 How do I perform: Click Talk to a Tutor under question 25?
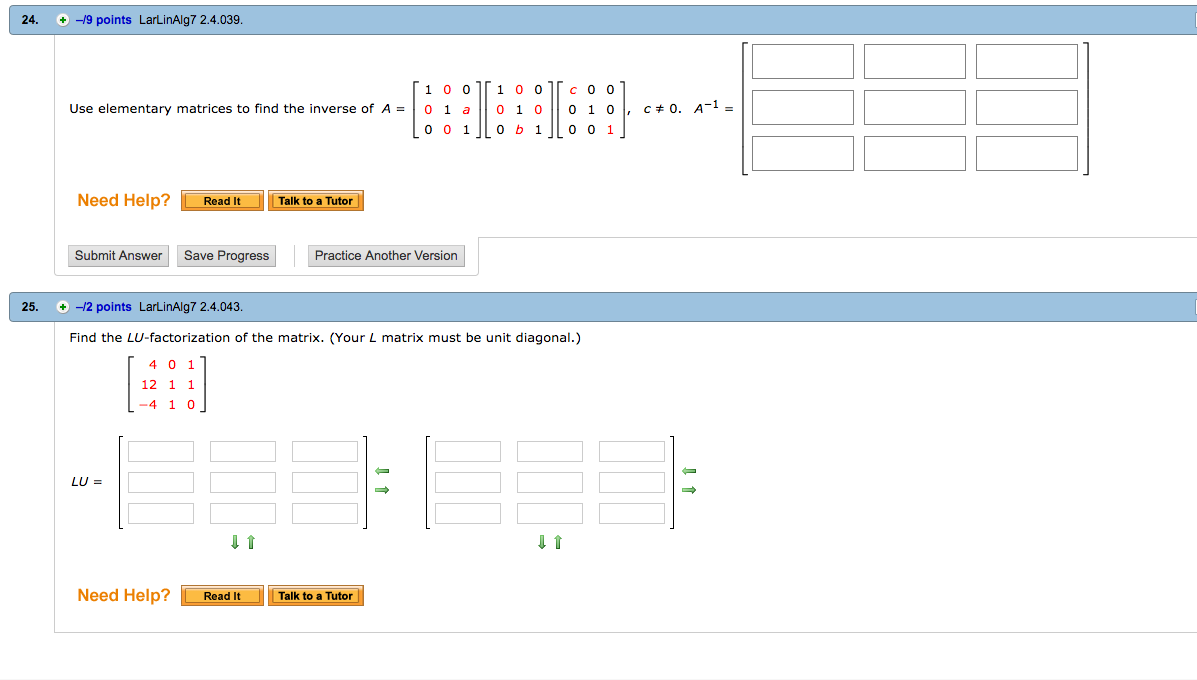[316, 595]
